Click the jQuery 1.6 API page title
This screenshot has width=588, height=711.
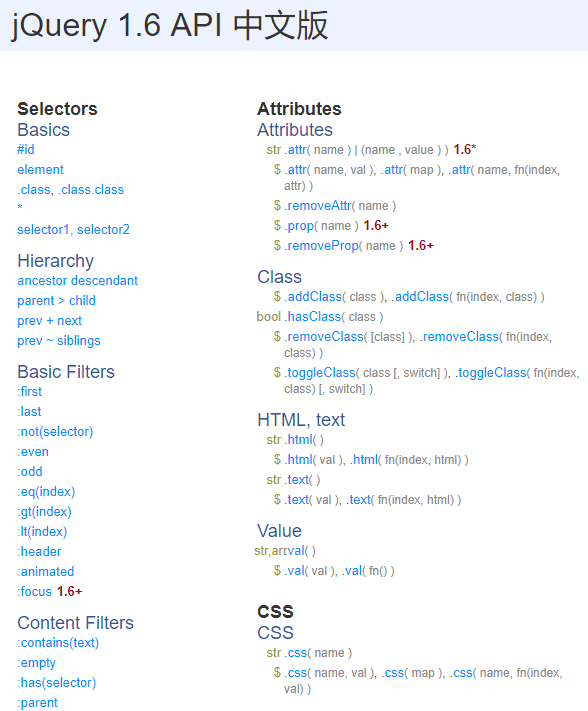[170, 25]
